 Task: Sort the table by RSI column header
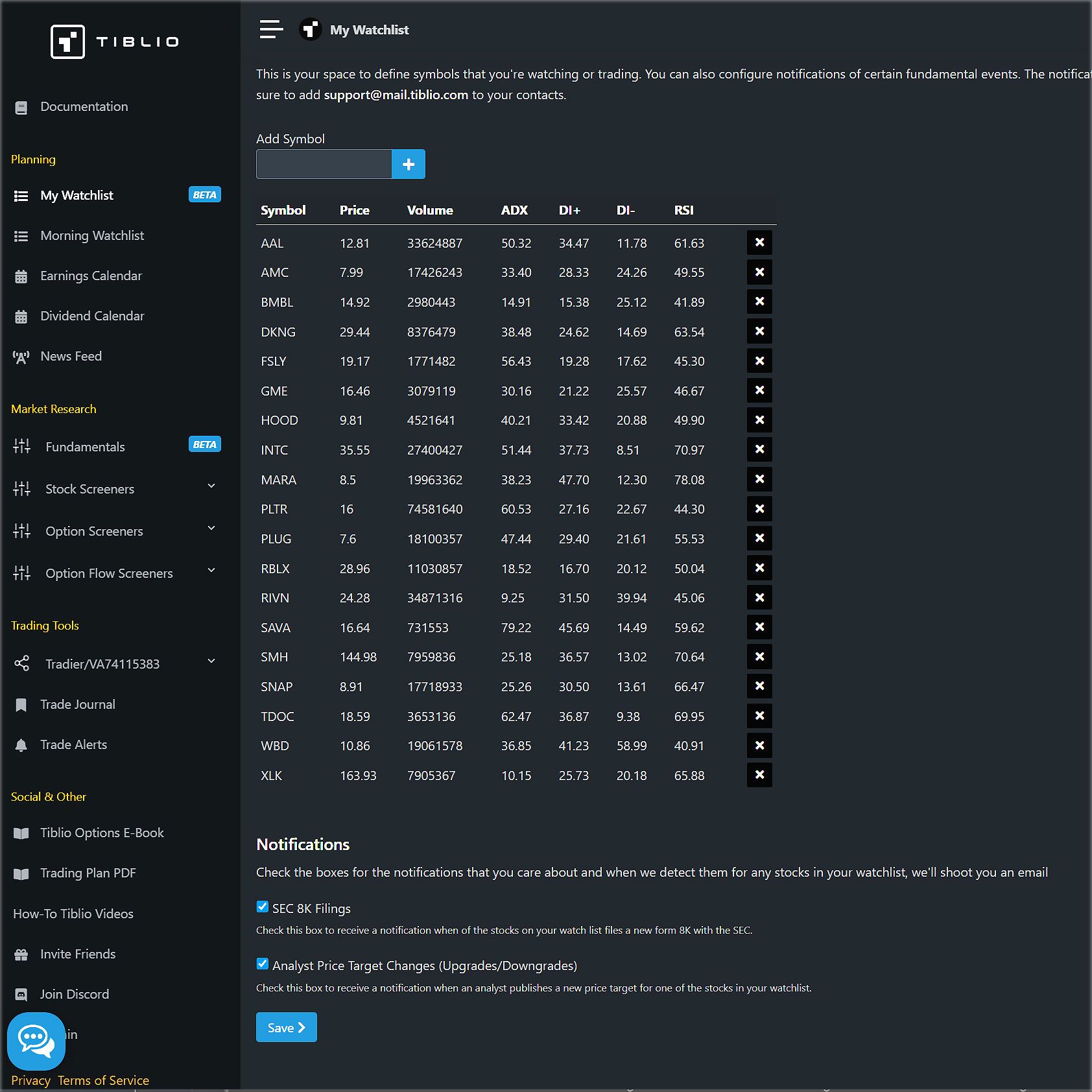(683, 211)
